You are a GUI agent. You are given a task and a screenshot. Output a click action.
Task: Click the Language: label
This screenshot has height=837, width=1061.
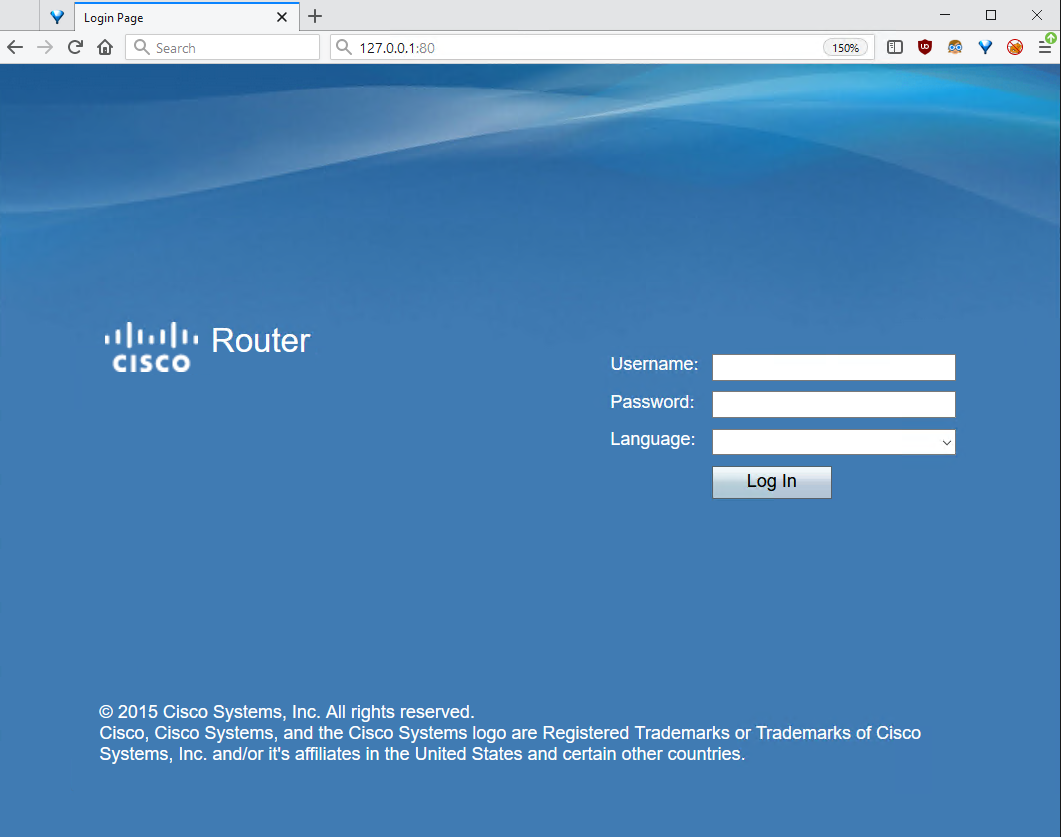[652, 439]
